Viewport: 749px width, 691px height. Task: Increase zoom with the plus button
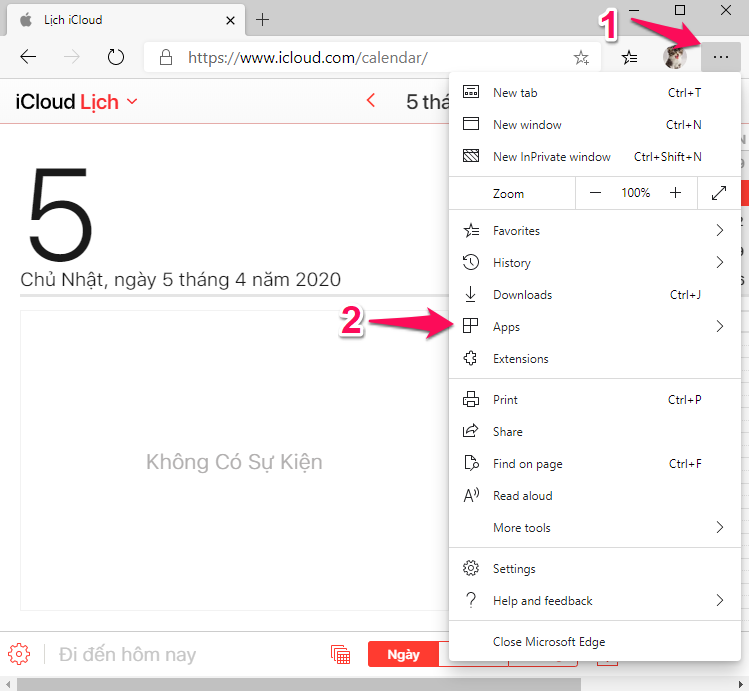[675, 193]
